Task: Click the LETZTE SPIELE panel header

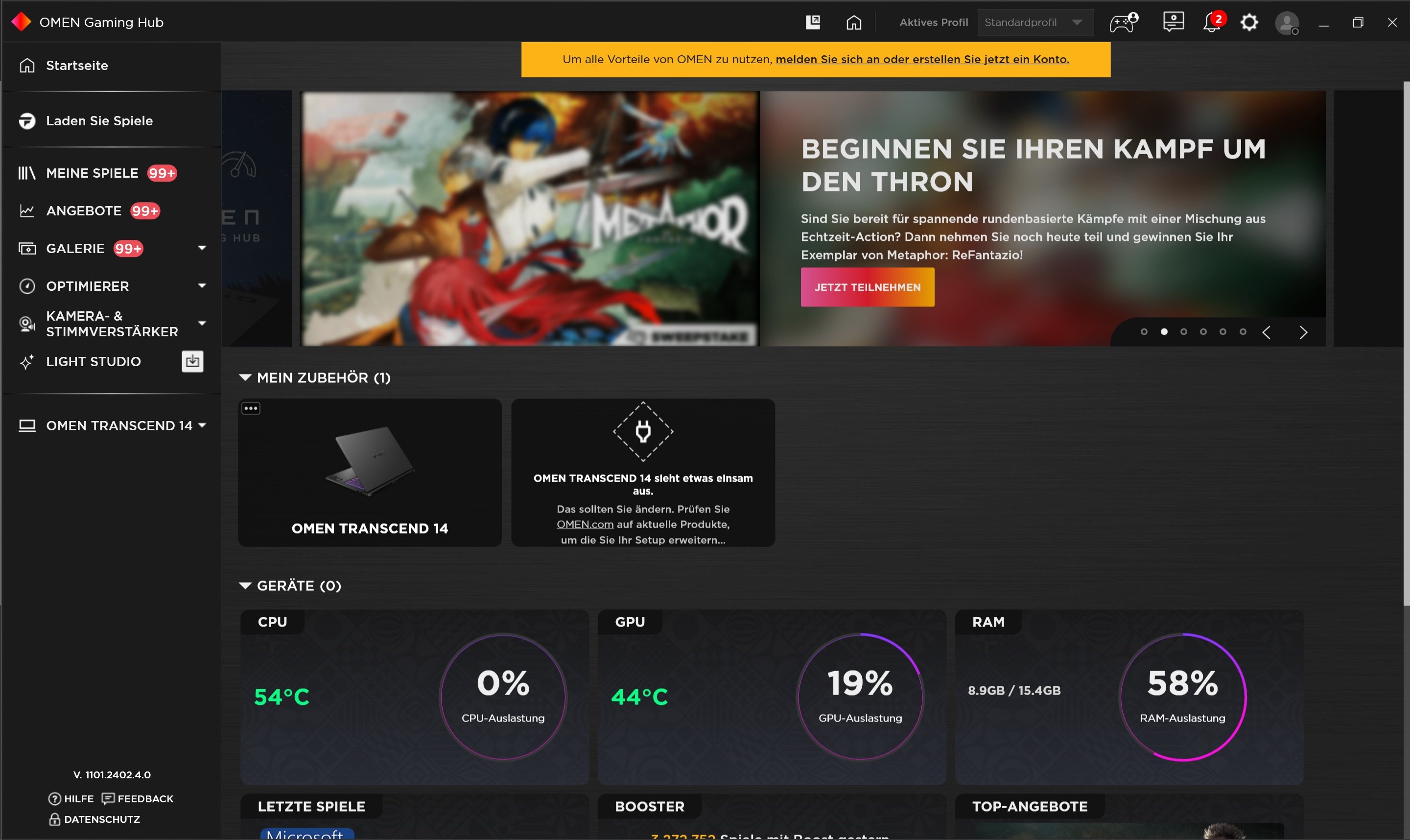Action: point(311,807)
